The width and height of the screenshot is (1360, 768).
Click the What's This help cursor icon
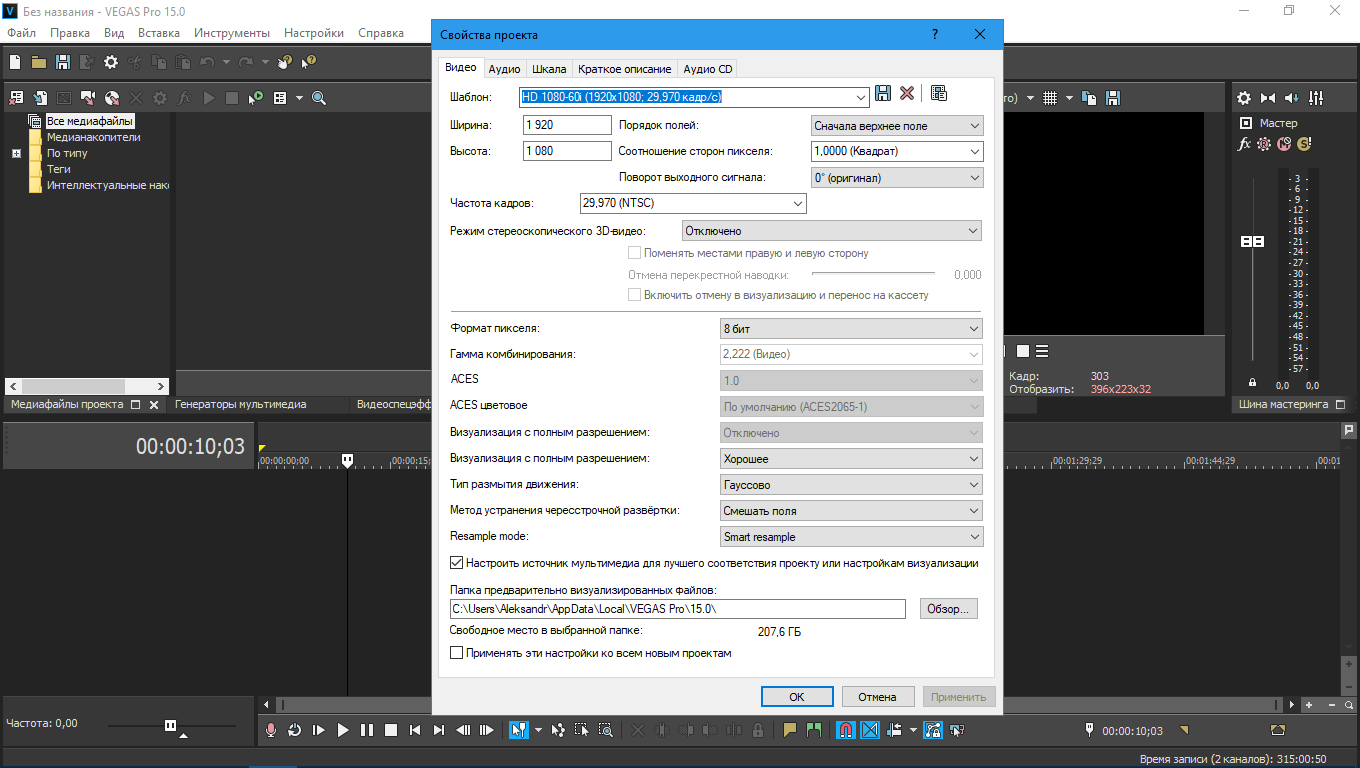(x=308, y=62)
